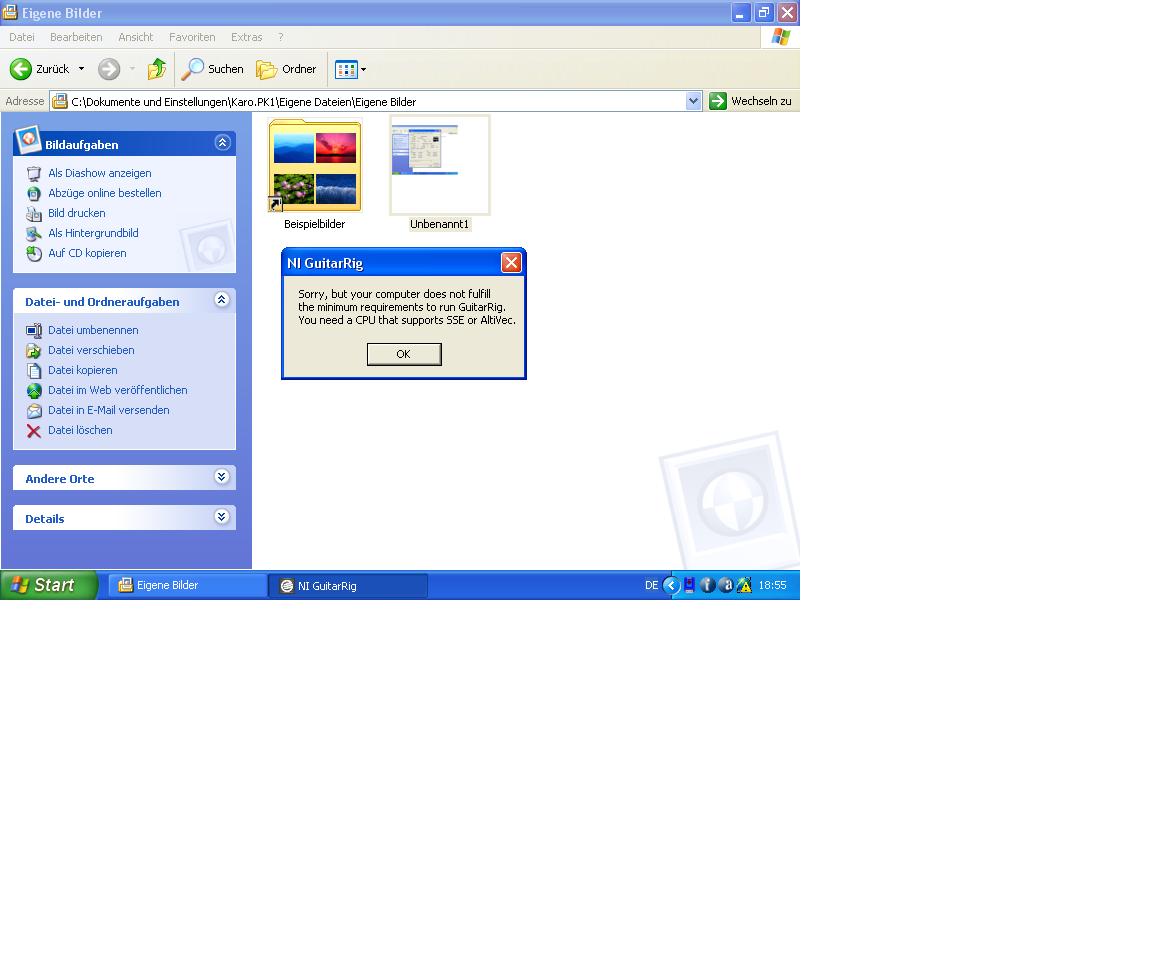Open the Zurück history dropdown arrow

(82, 69)
